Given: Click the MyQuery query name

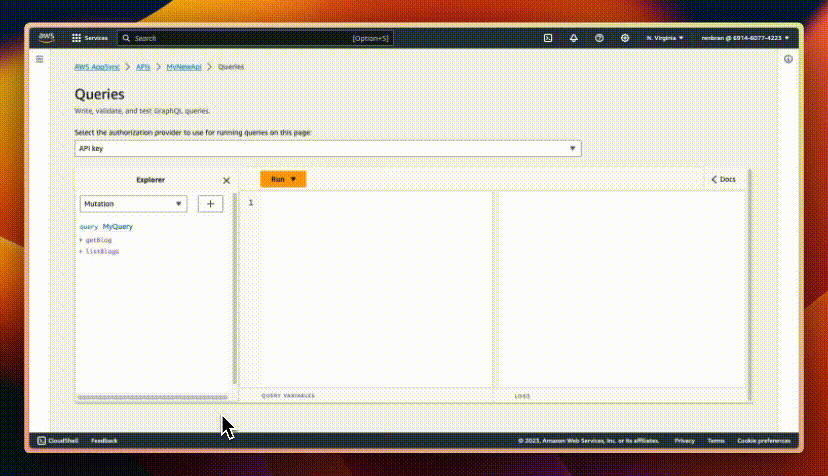Looking at the screenshot, I should point(118,227).
